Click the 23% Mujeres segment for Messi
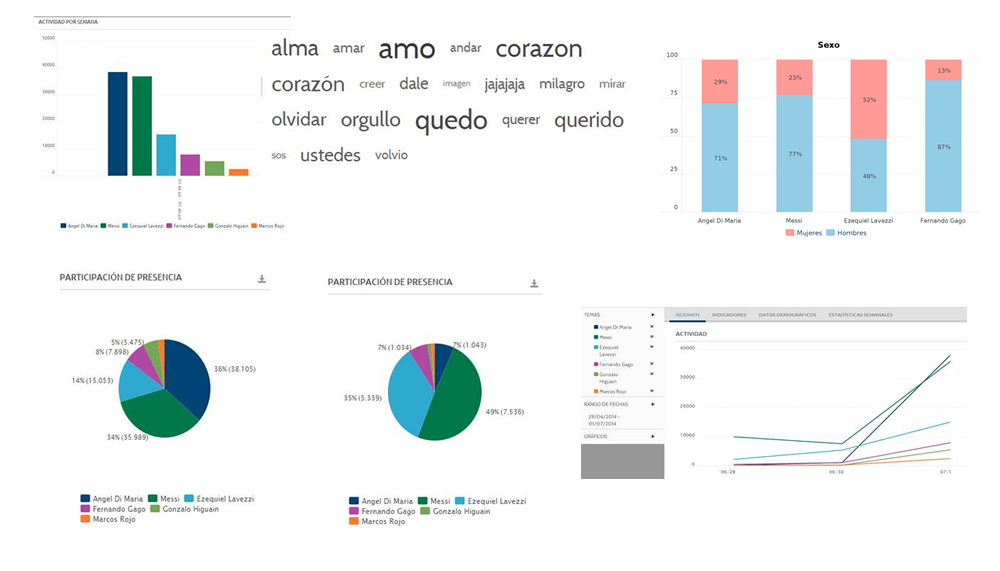The width and height of the screenshot is (1000, 571). 794,77
